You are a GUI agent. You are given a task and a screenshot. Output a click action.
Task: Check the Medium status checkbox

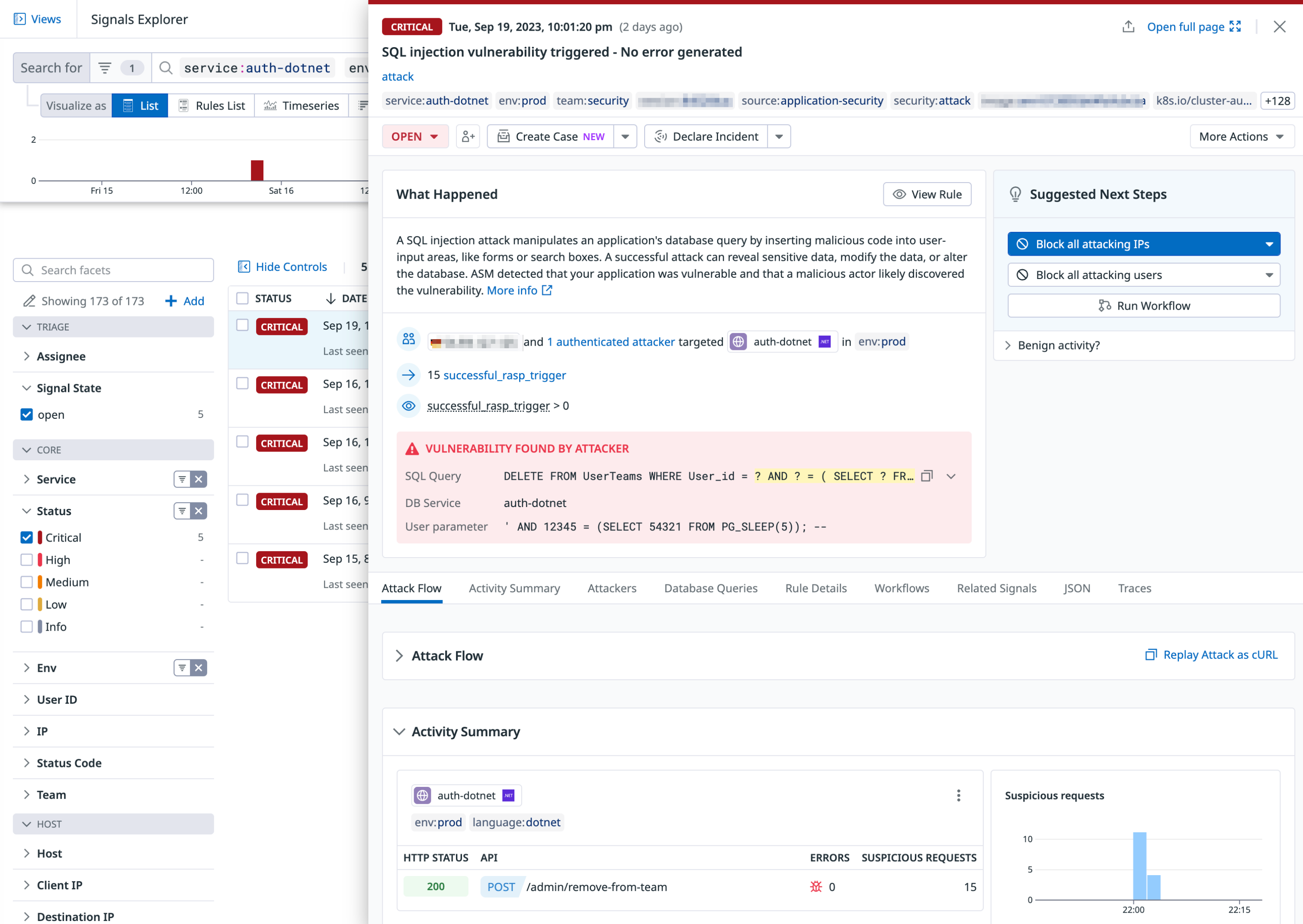(27, 582)
